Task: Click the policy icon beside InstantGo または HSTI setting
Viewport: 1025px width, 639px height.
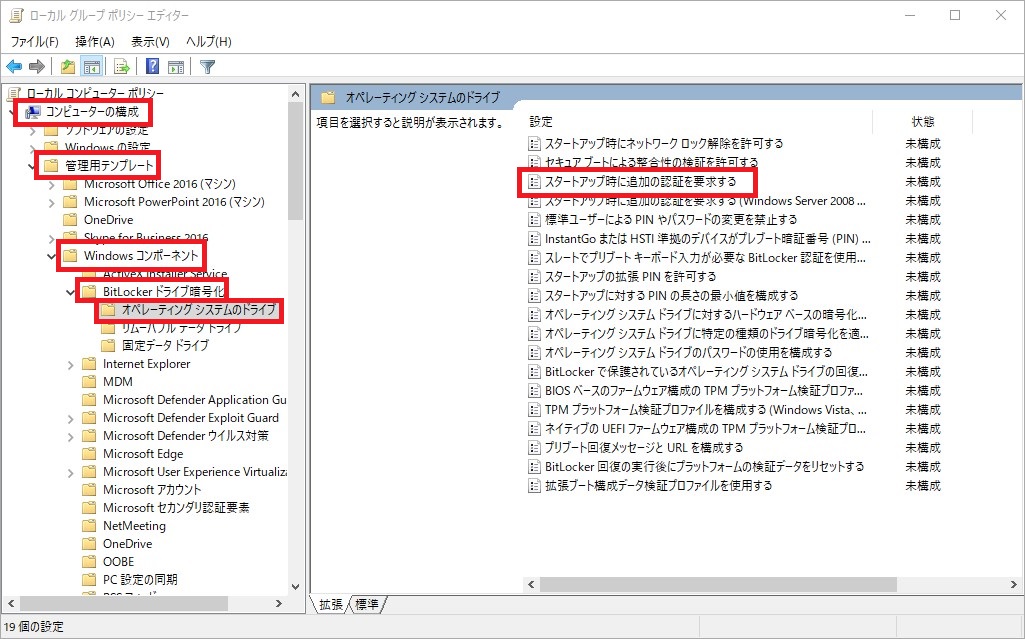Action: click(534, 239)
